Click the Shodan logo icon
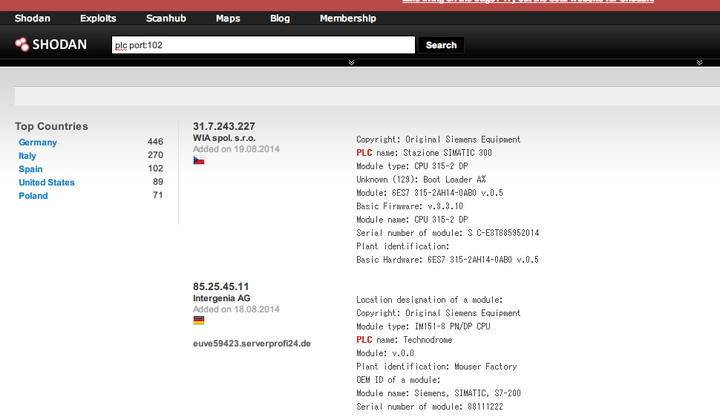The width and height of the screenshot is (720, 417). 22,45
